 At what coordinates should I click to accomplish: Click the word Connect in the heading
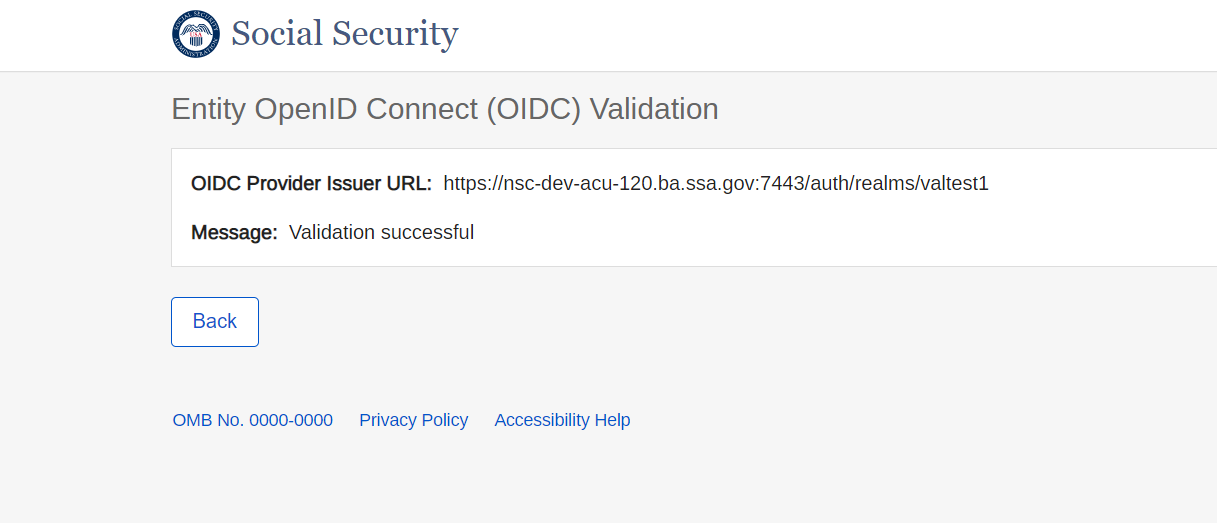(x=423, y=109)
